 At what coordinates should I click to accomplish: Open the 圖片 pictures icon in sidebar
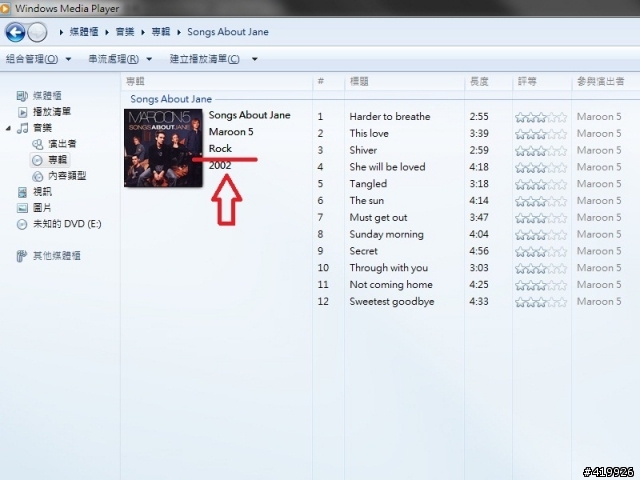[x=22, y=208]
